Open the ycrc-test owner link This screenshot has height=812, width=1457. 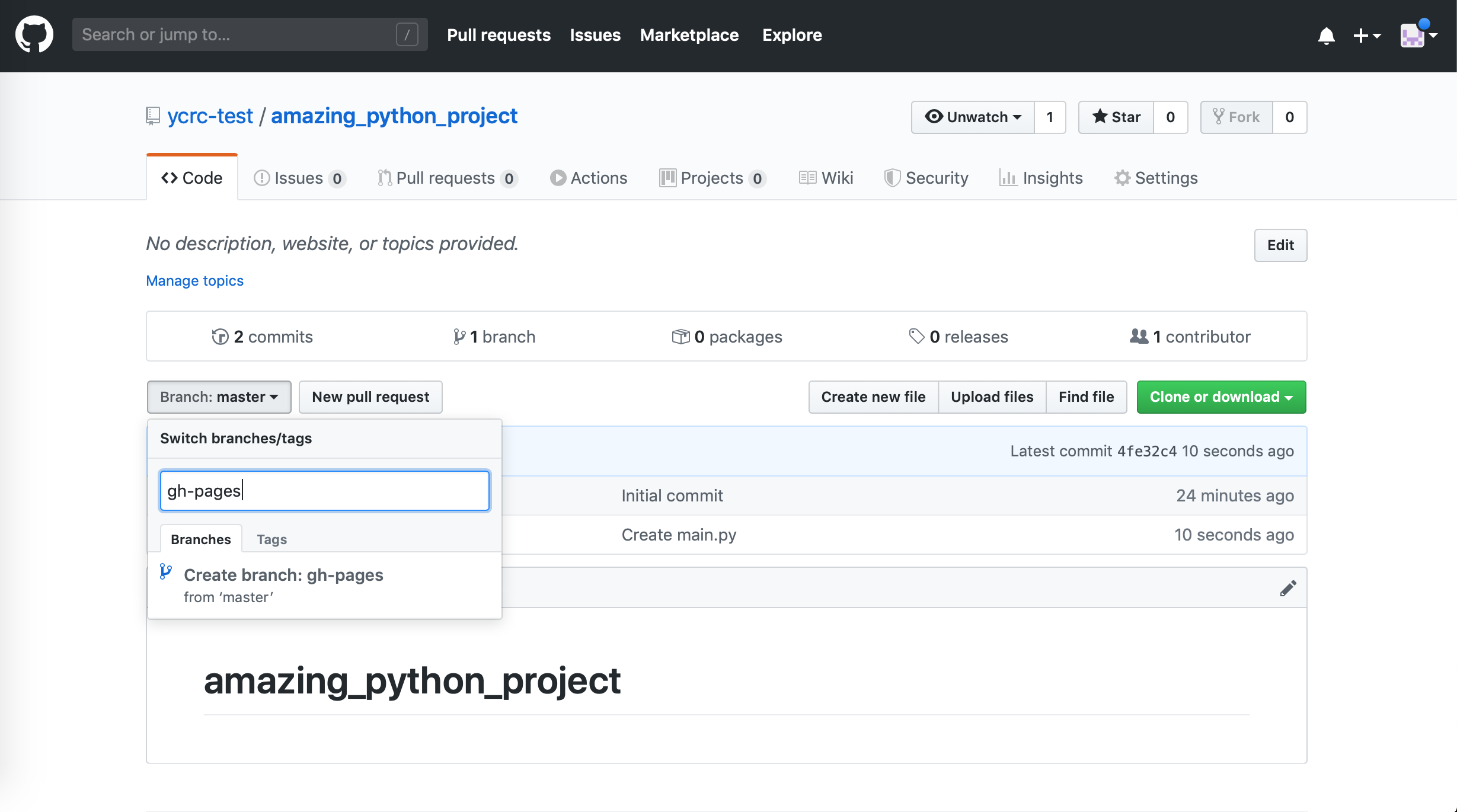click(x=210, y=116)
